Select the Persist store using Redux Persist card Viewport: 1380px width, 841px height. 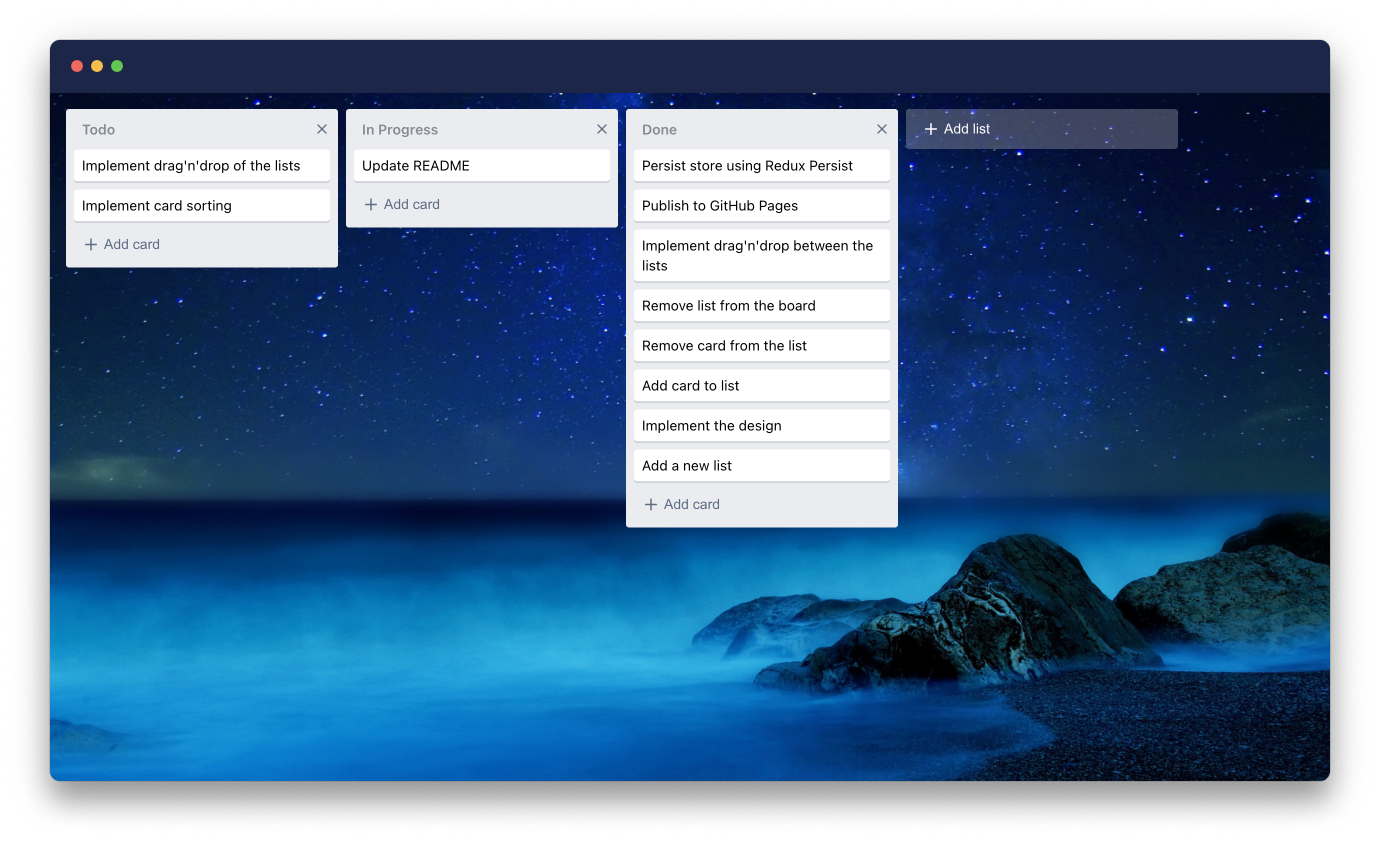(x=761, y=165)
